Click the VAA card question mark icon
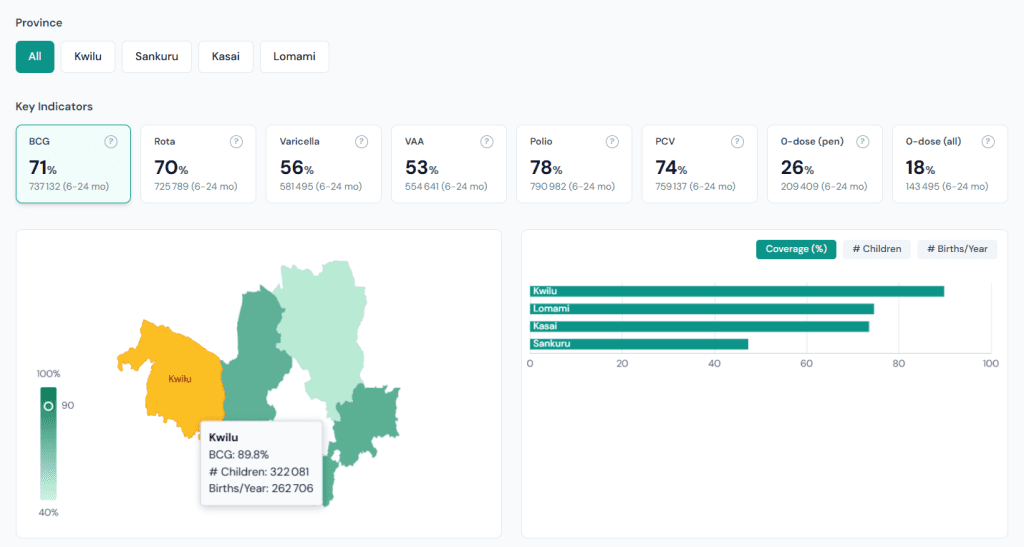Viewport: 1024px width, 547px height. click(x=487, y=142)
